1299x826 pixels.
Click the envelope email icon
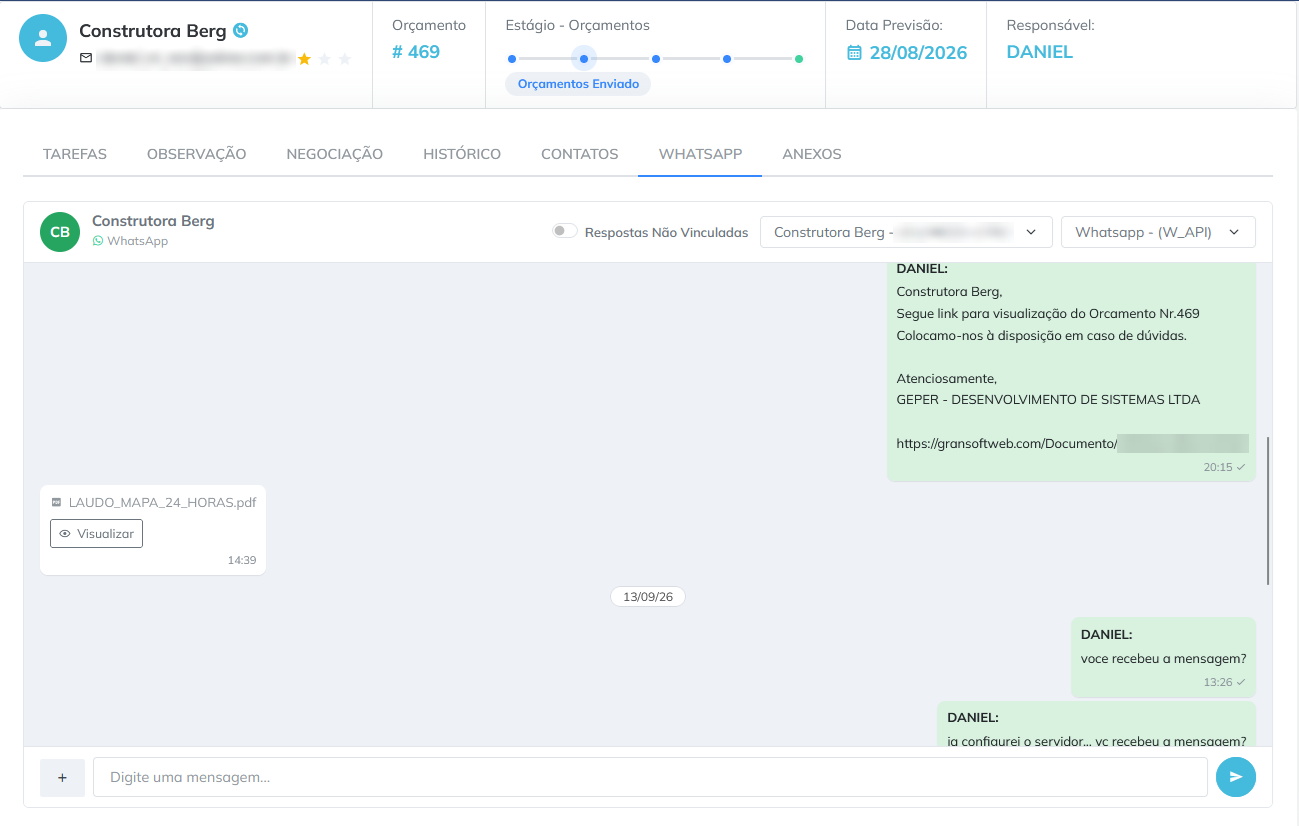[86, 59]
